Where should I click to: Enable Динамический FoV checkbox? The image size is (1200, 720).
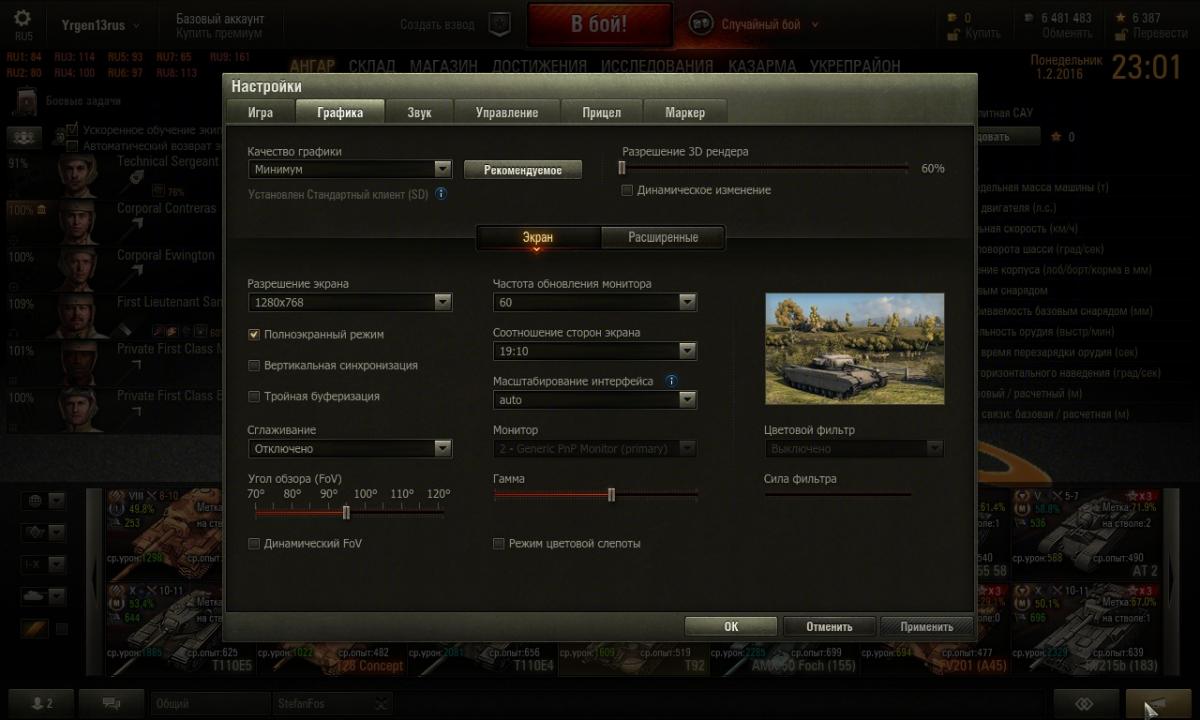coord(254,543)
